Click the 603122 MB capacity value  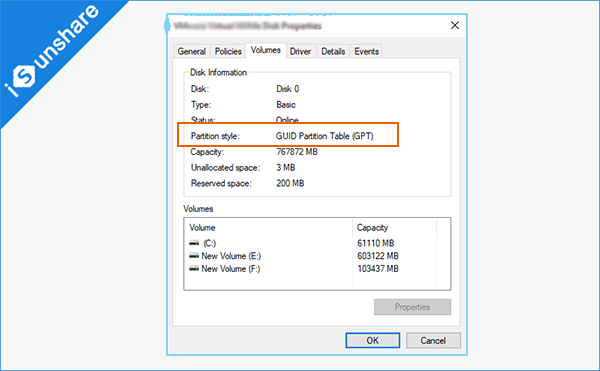point(378,256)
